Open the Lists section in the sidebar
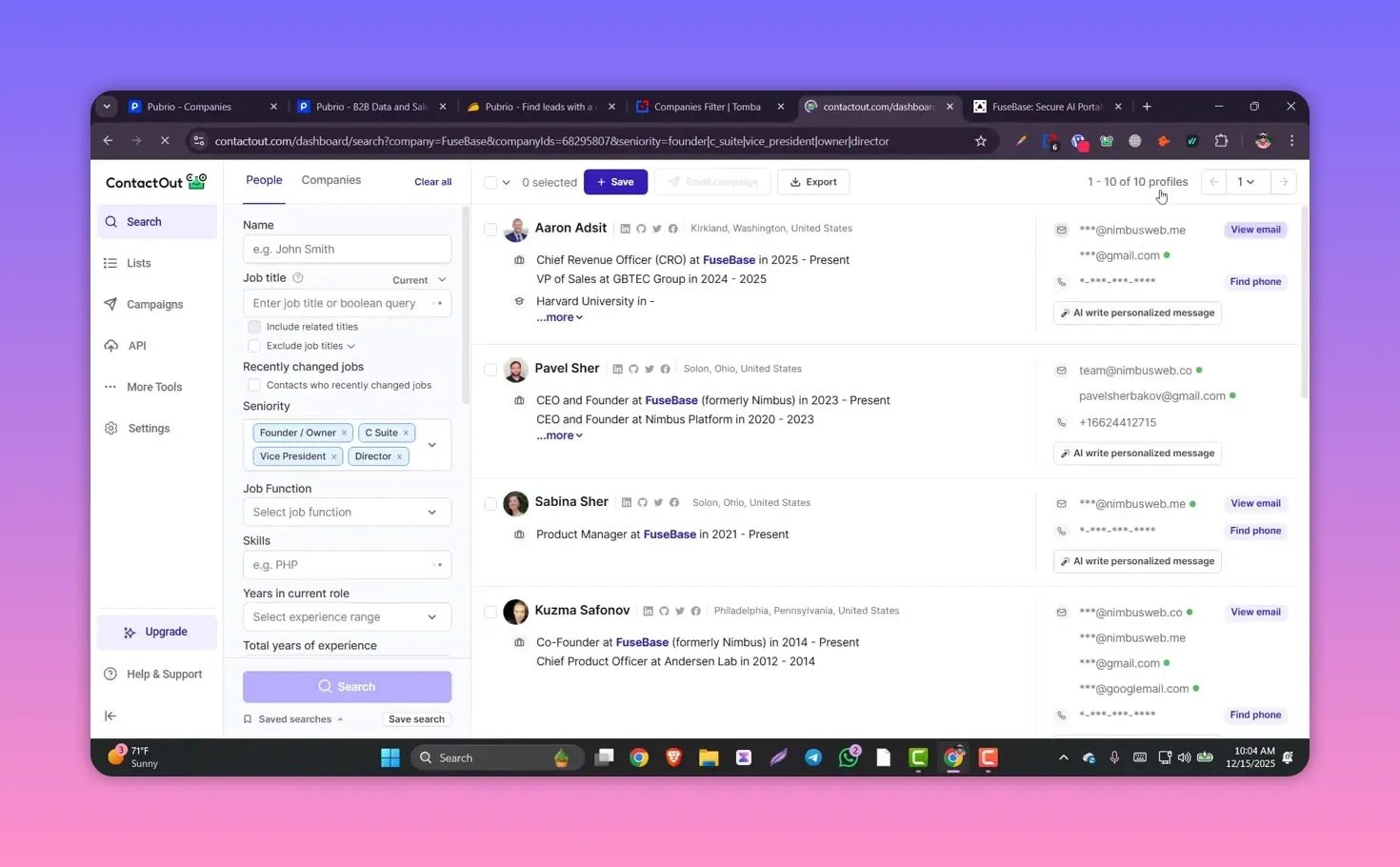The width and height of the screenshot is (1400, 867). [138, 263]
